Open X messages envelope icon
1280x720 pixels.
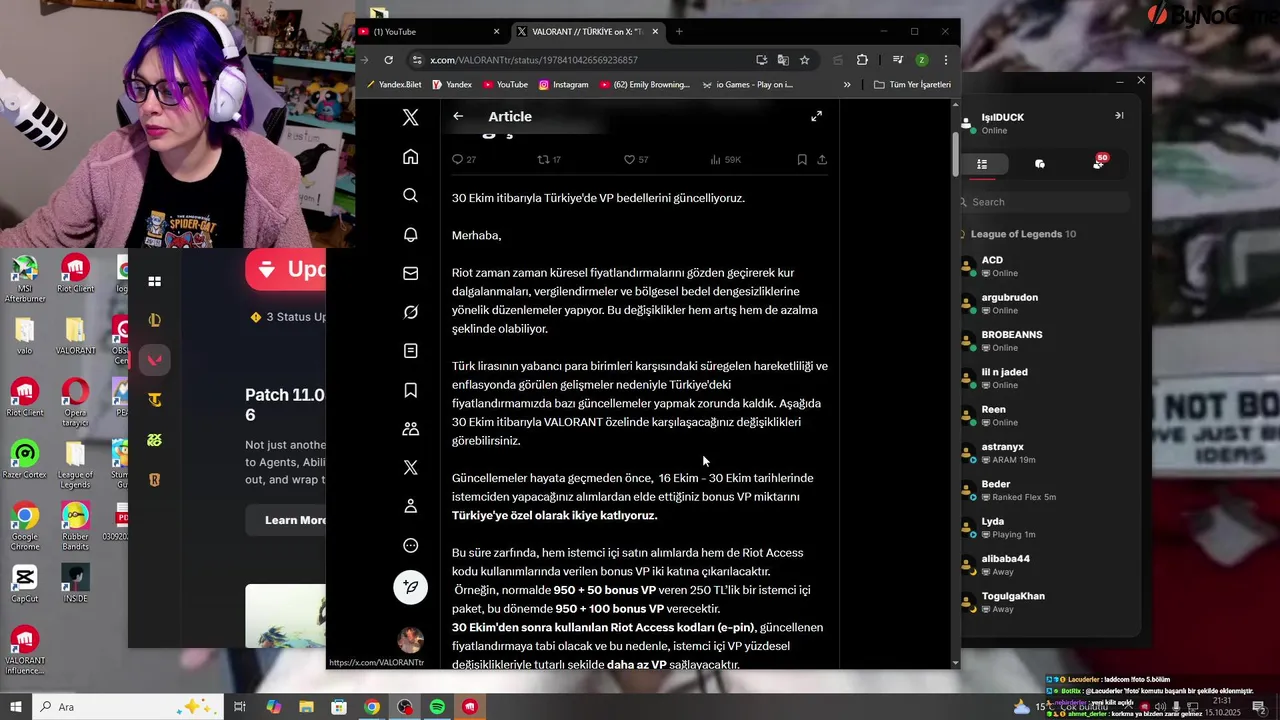(410, 273)
